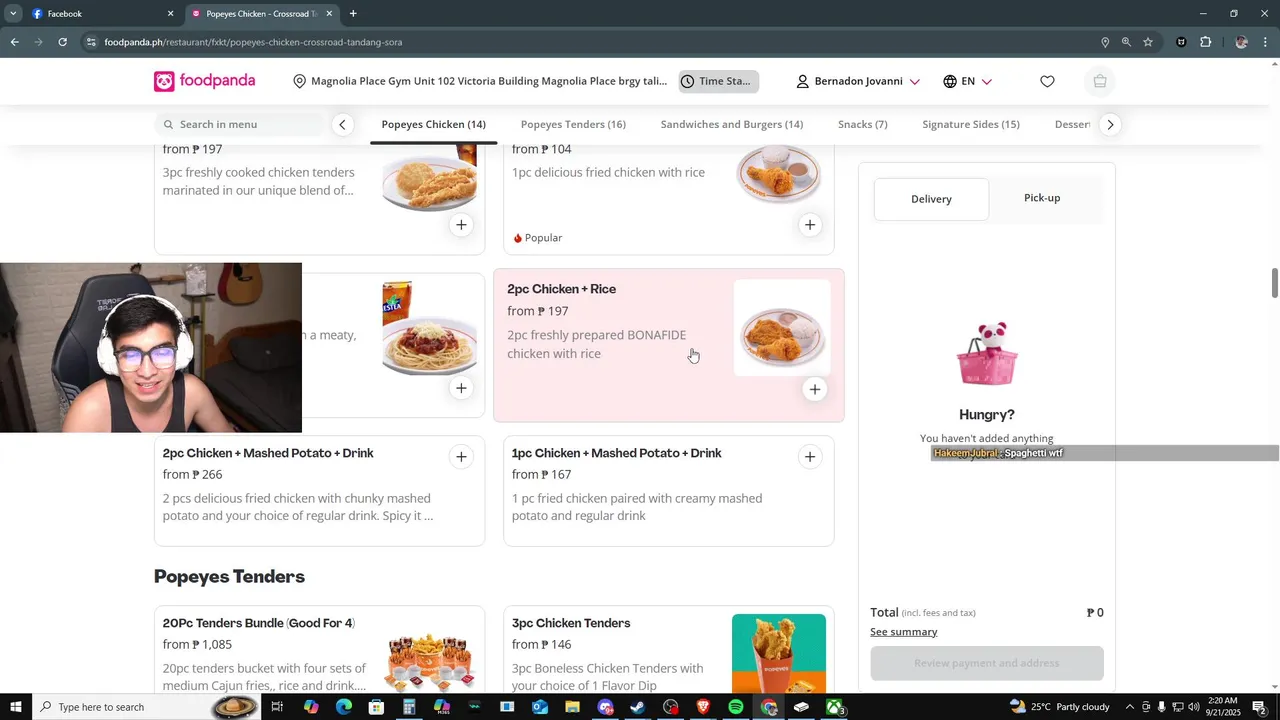Select Popeyes Chicken (14) menu tab
Screen dimensions: 1280x720
tap(433, 124)
